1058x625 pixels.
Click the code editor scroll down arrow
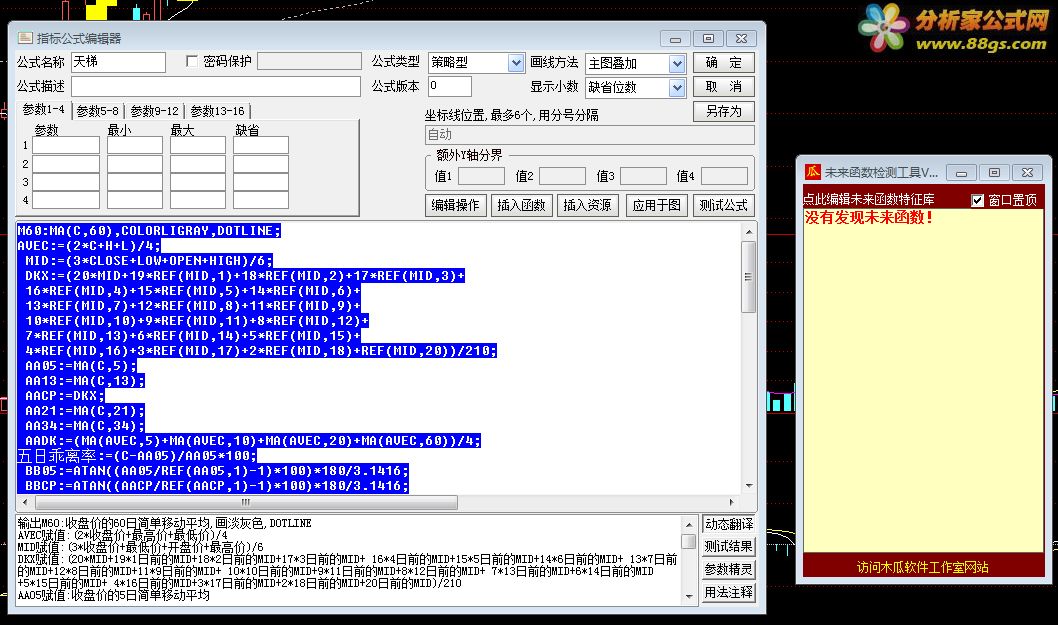(748, 486)
